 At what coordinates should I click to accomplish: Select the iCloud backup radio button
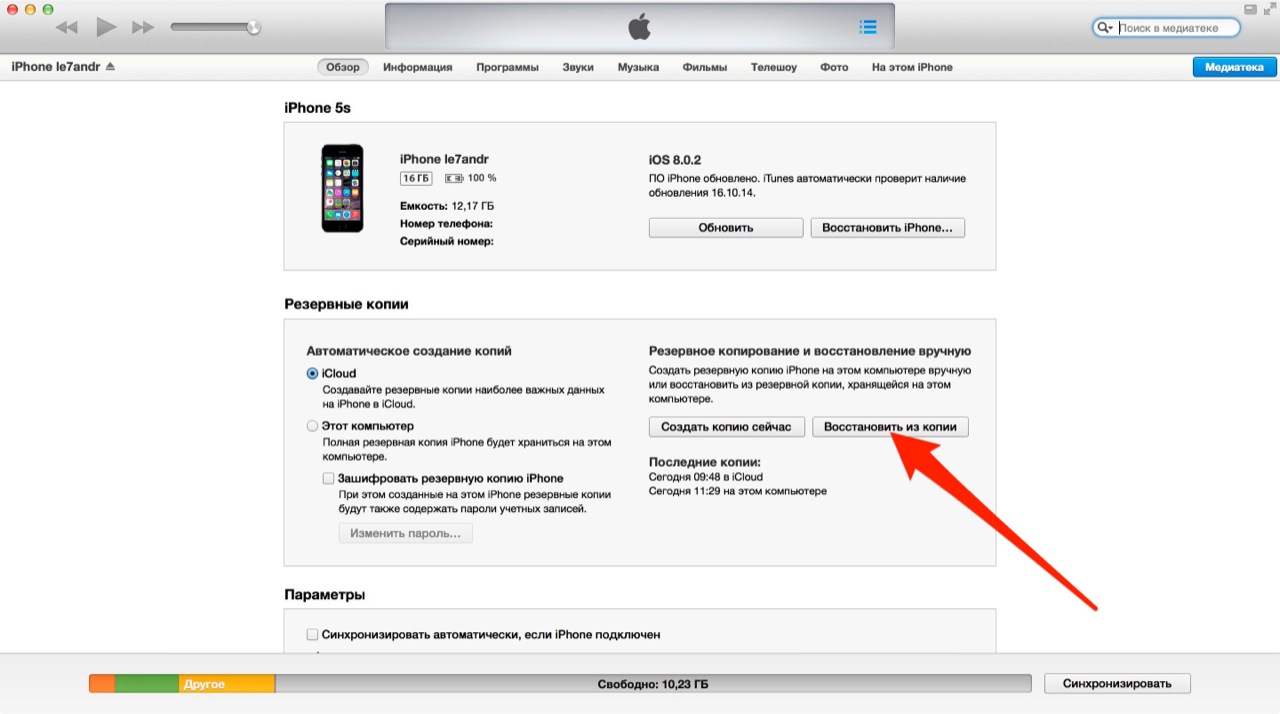click(x=313, y=373)
